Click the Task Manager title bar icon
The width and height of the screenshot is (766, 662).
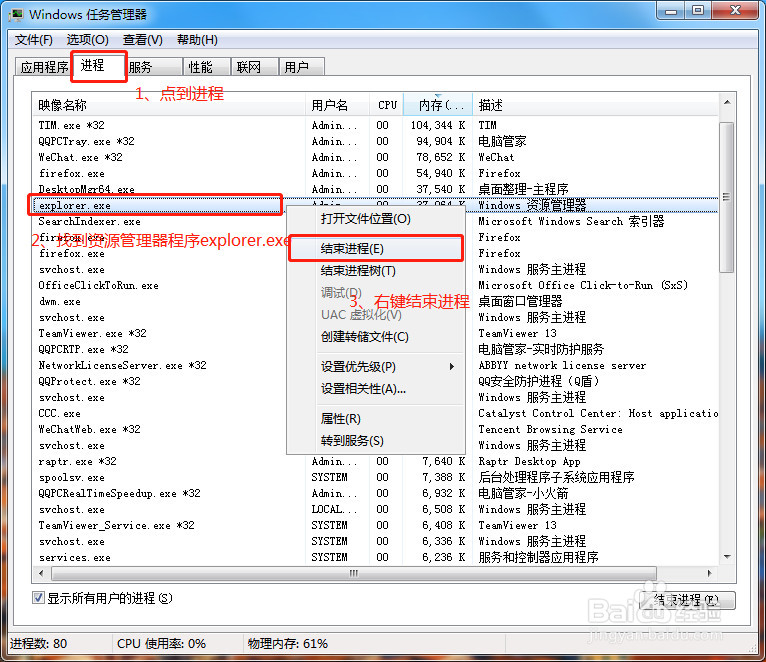(x=16, y=14)
